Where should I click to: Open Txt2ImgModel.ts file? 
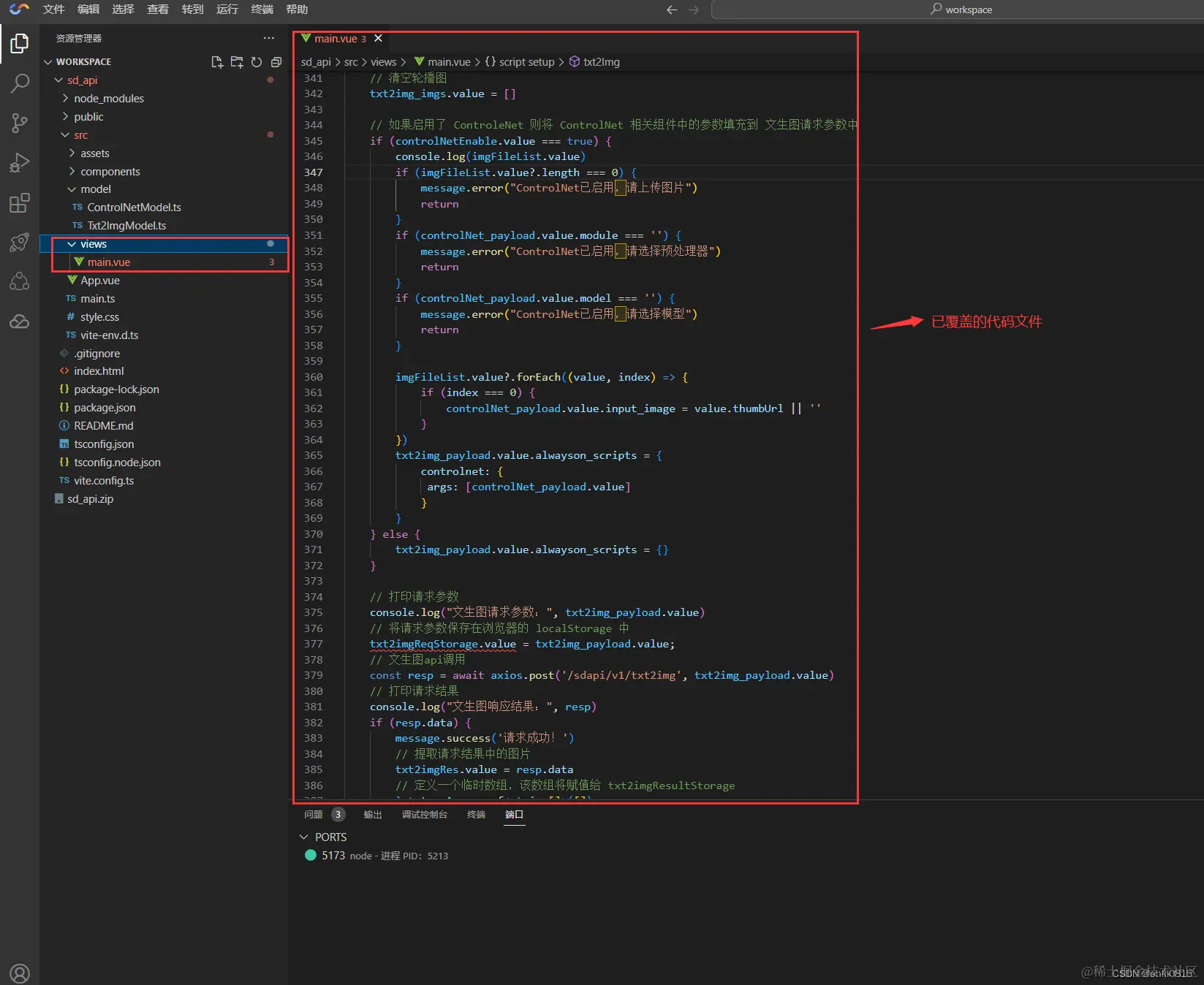tap(127, 226)
